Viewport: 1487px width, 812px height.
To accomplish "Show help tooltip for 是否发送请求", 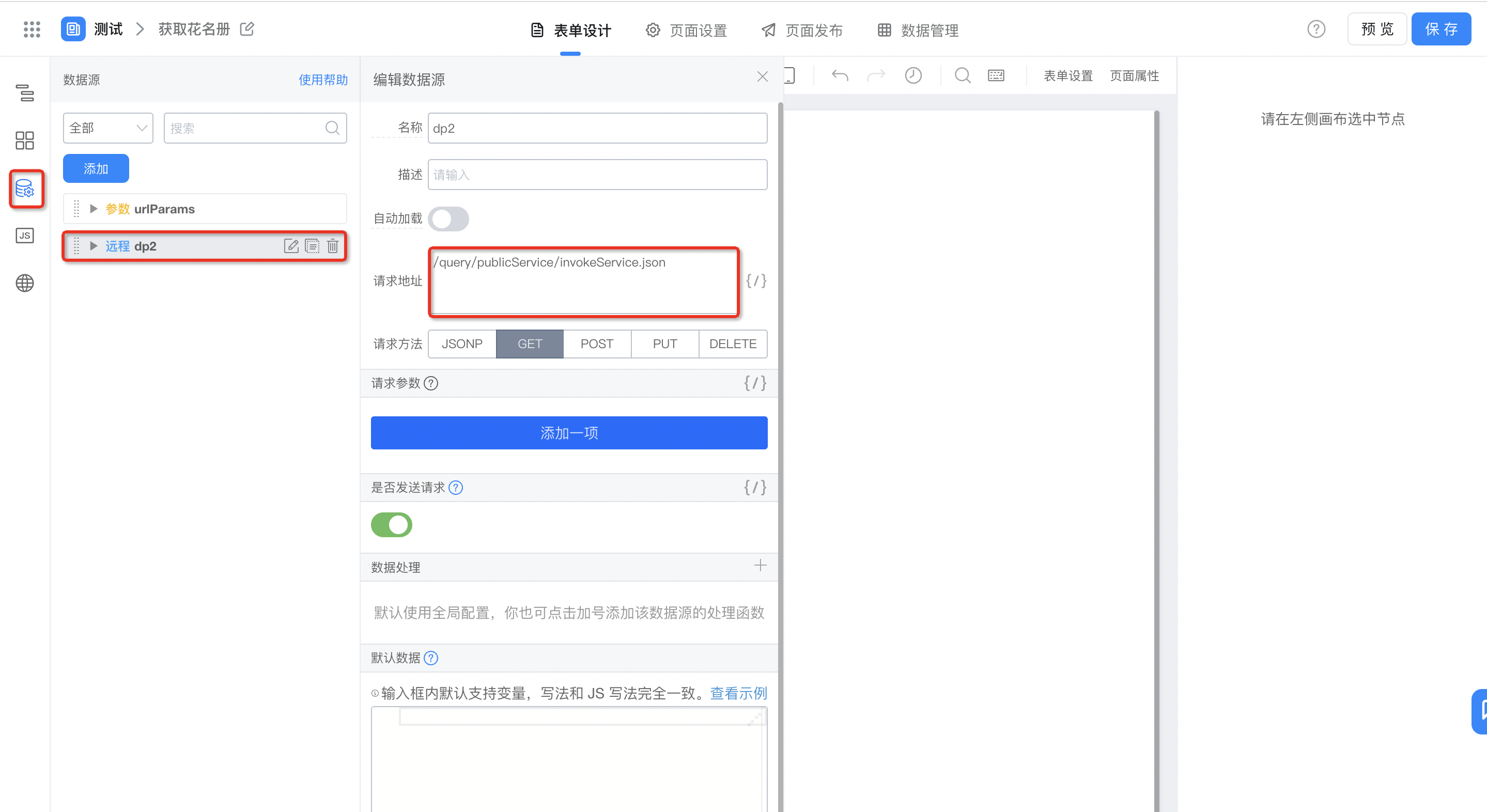I will click(x=455, y=488).
